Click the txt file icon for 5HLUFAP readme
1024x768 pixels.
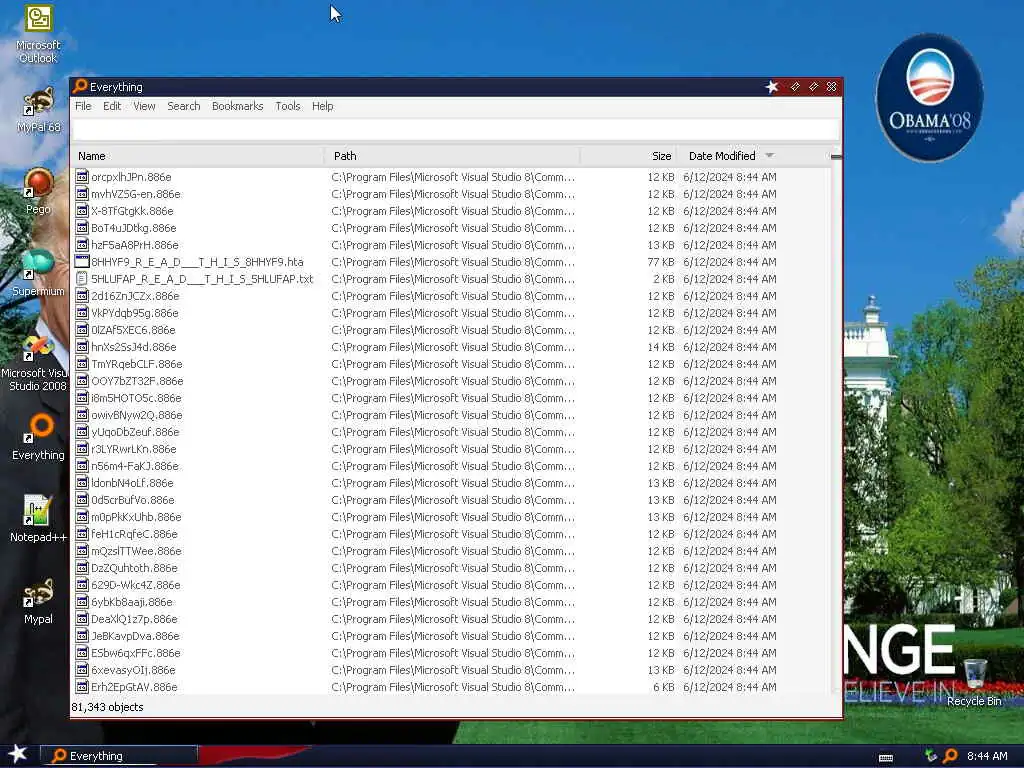[x=82, y=278]
